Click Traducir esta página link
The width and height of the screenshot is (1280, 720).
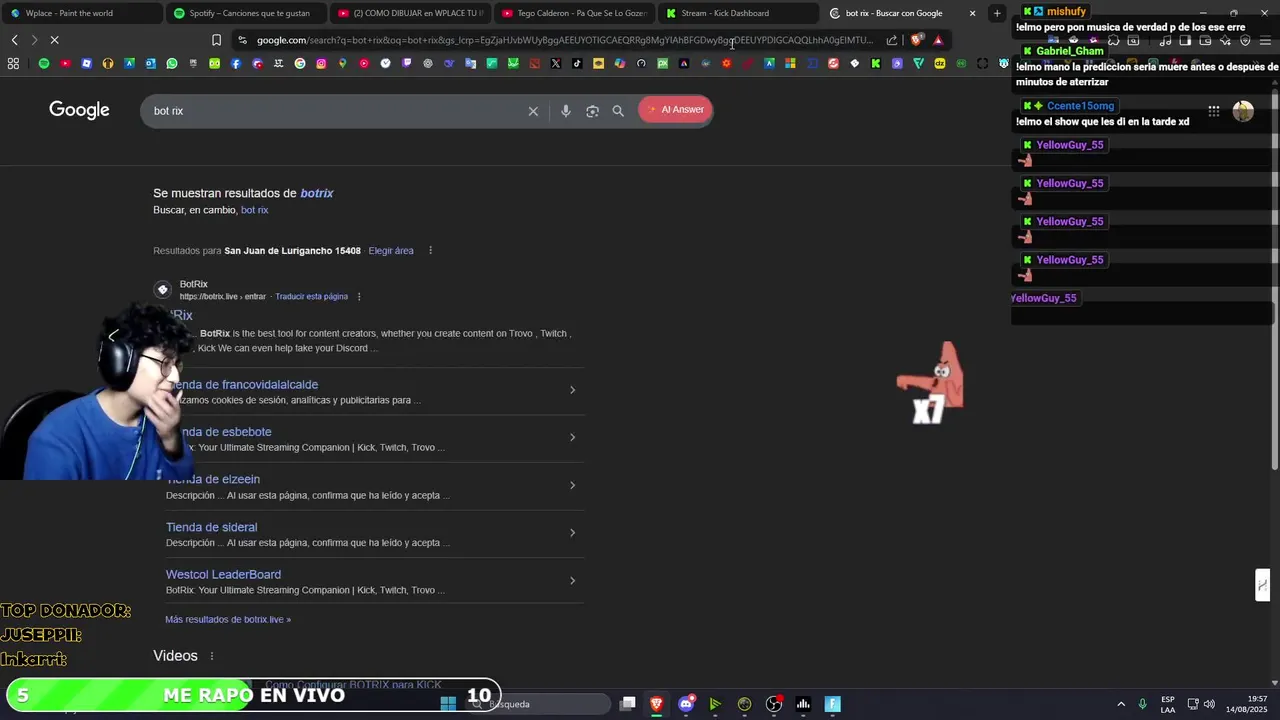pos(312,297)
